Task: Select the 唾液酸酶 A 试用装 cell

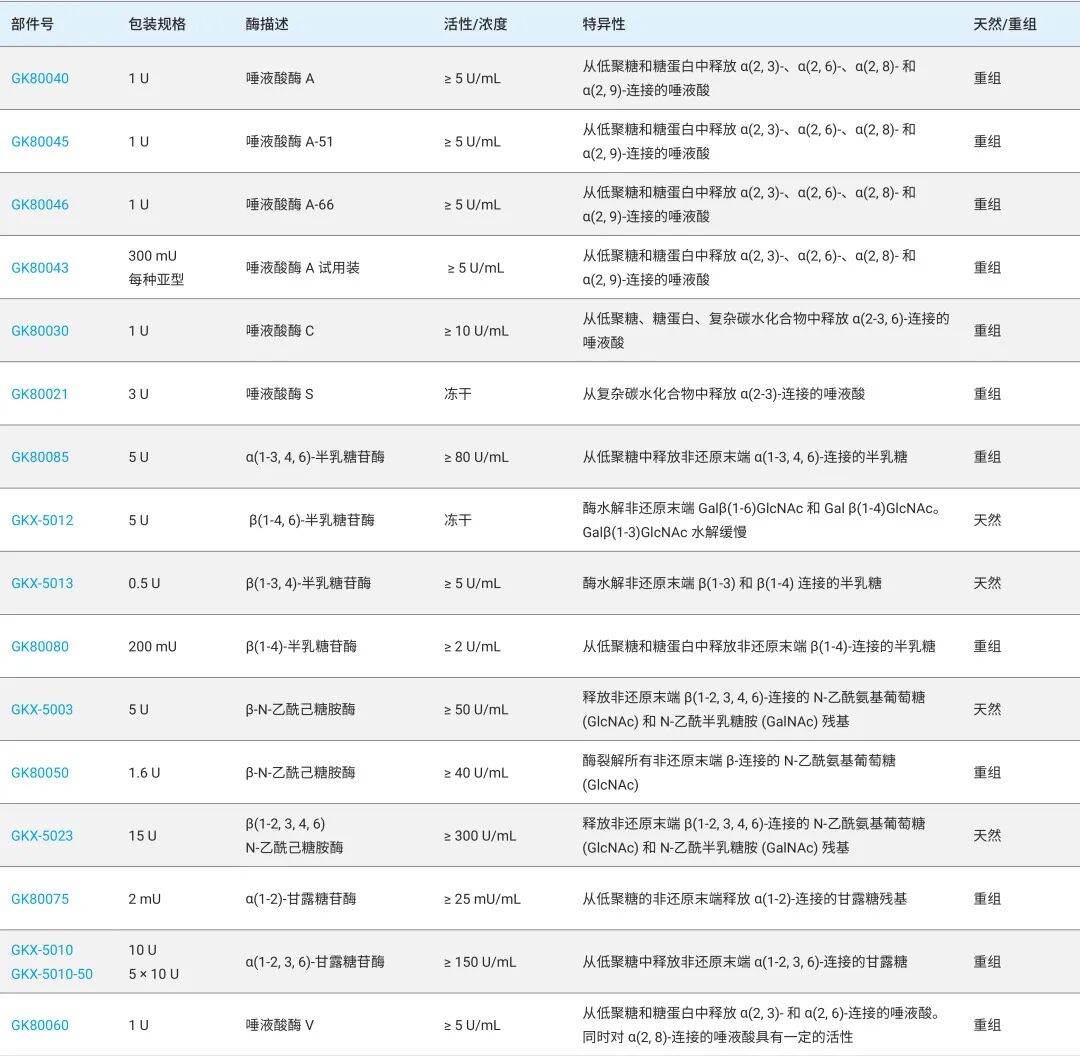Action: [x=302, y=268]
